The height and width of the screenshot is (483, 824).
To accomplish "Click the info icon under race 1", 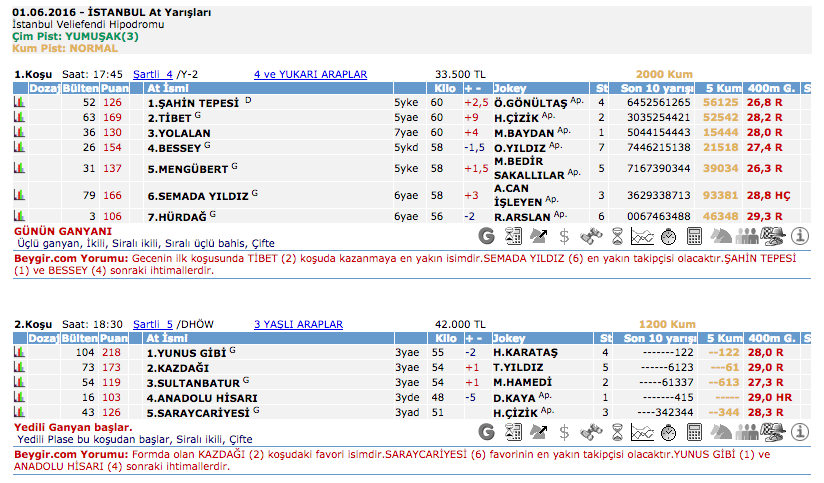I will coord(799,236).
